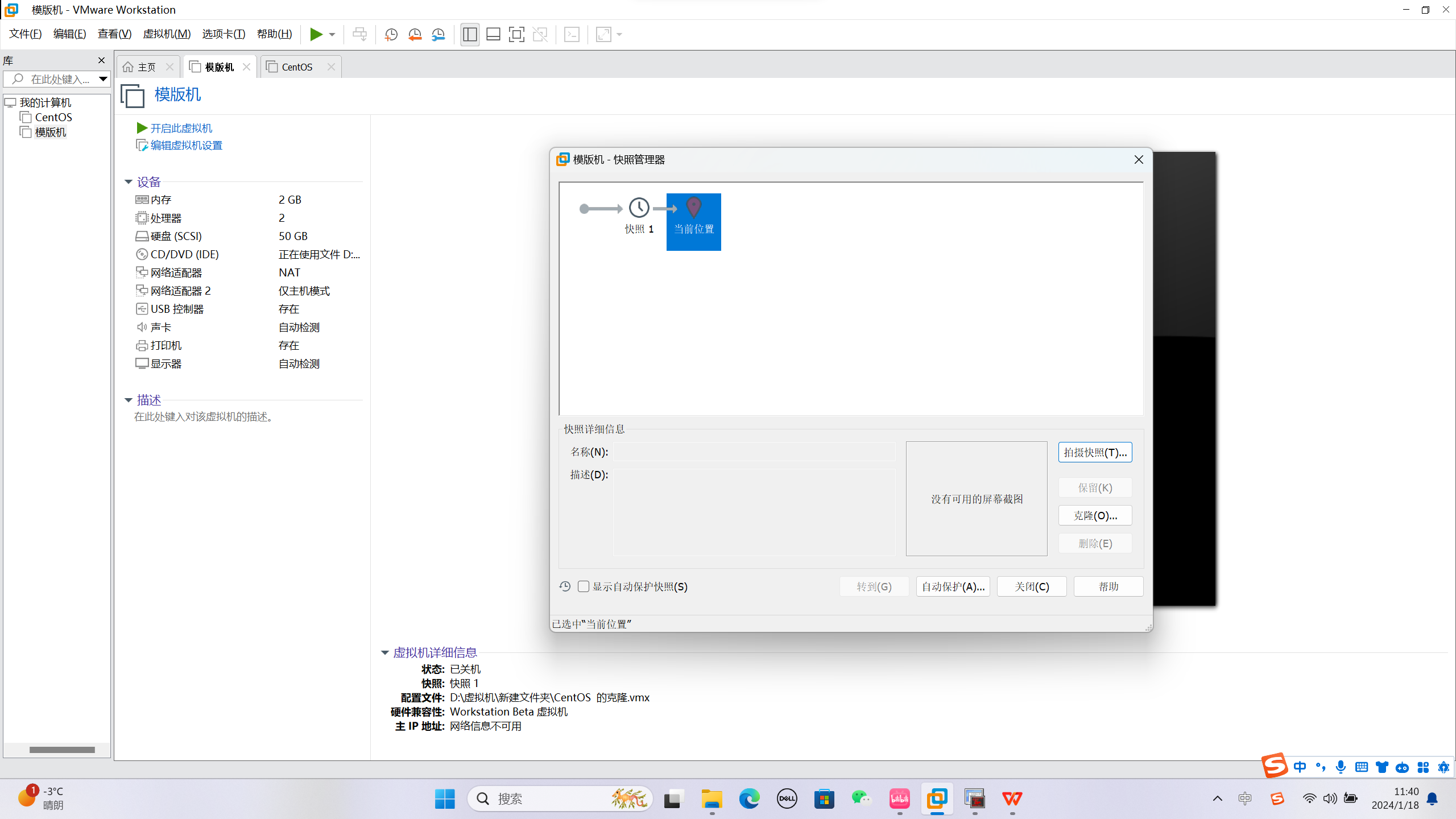
Task: Open bilibili app from taskbar
Action: tap(899, 799)
